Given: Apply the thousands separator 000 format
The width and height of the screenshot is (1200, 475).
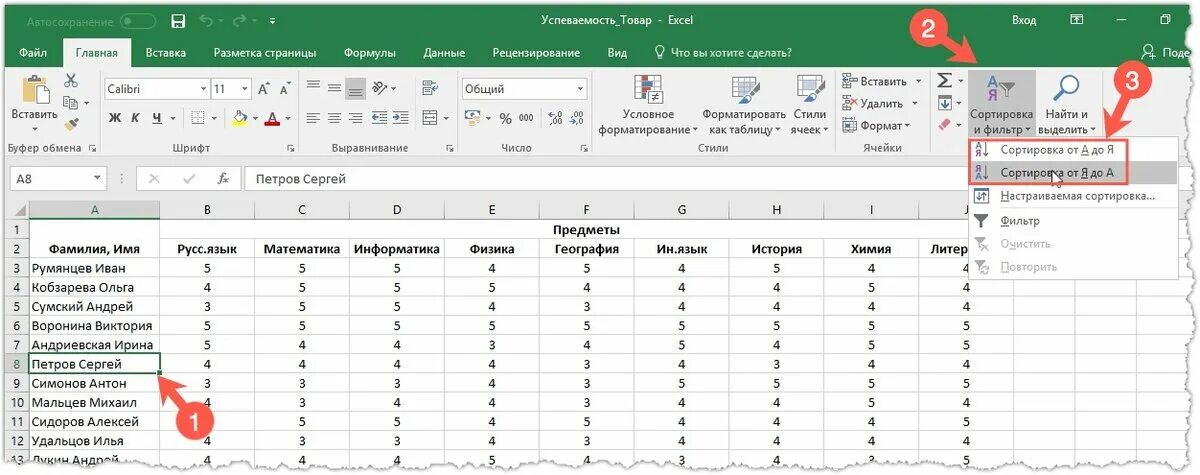Looking at the screenshot, I should (526, 118).
